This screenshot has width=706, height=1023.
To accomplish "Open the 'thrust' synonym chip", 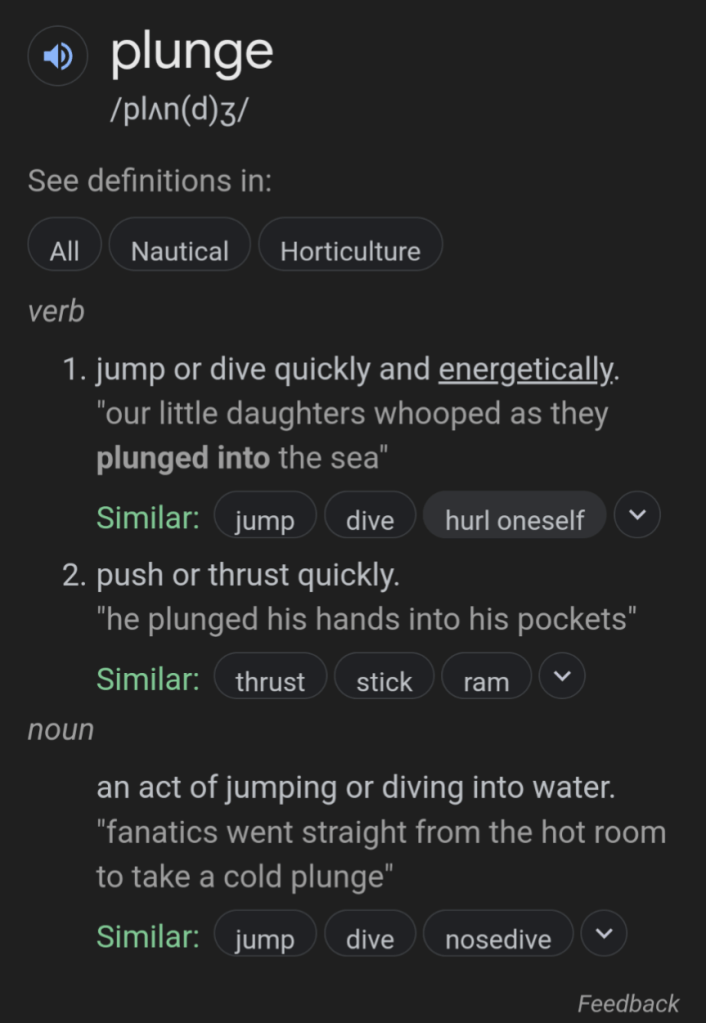I will [x=270, y=681].
